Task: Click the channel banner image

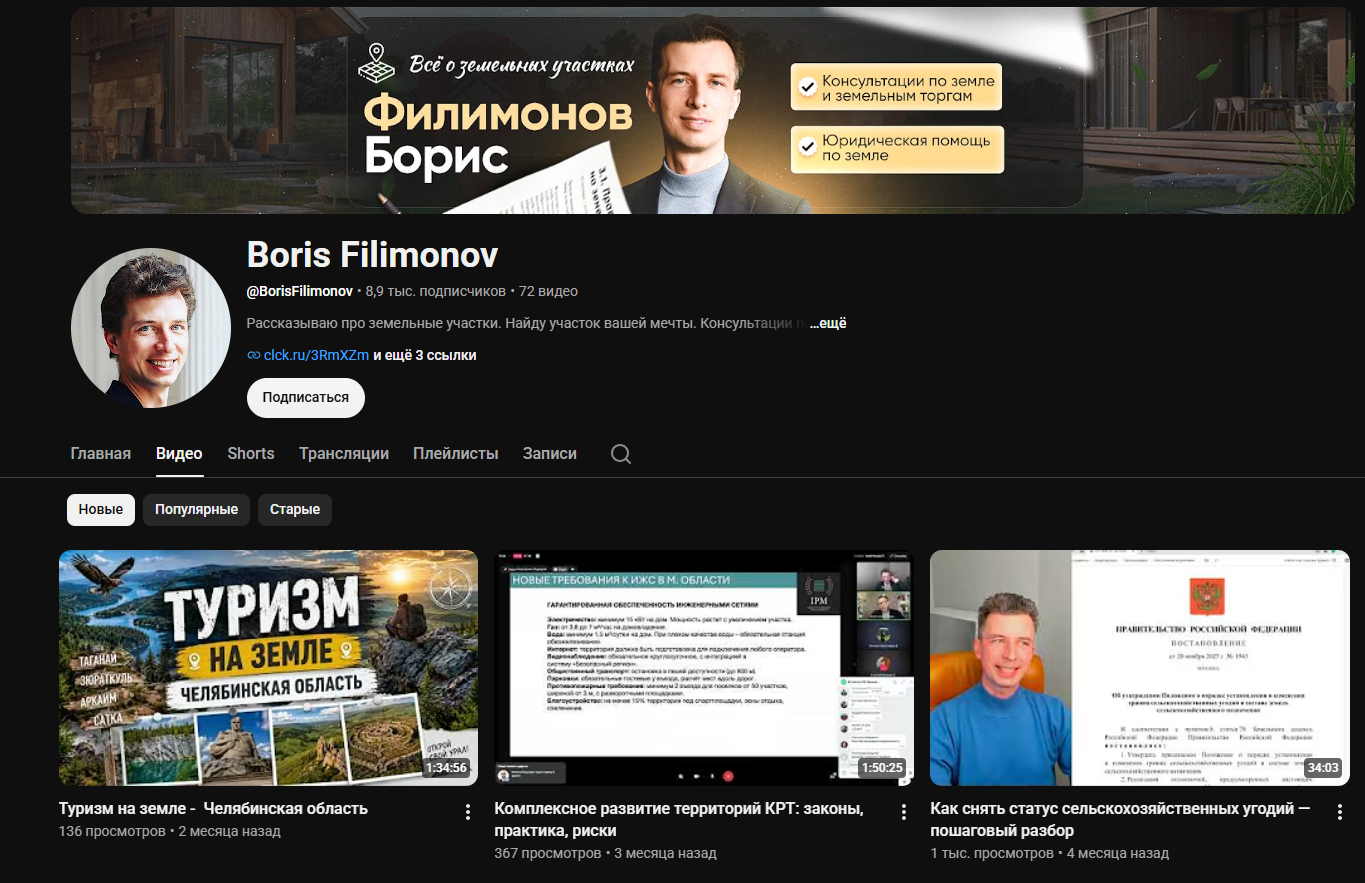Action: [x=712, y=110]
